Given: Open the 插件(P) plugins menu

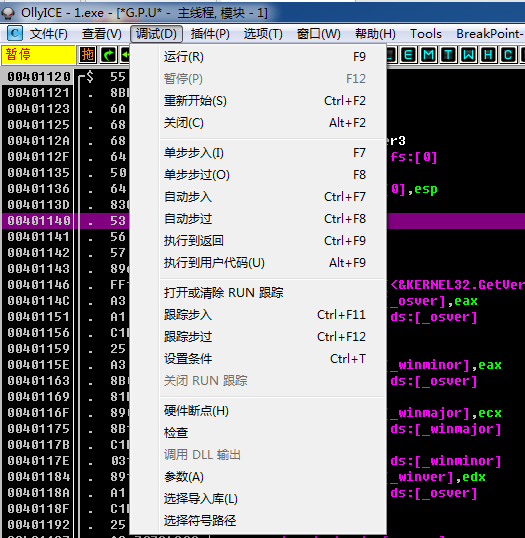Looking at the screenshot, I should coord(210,34).
